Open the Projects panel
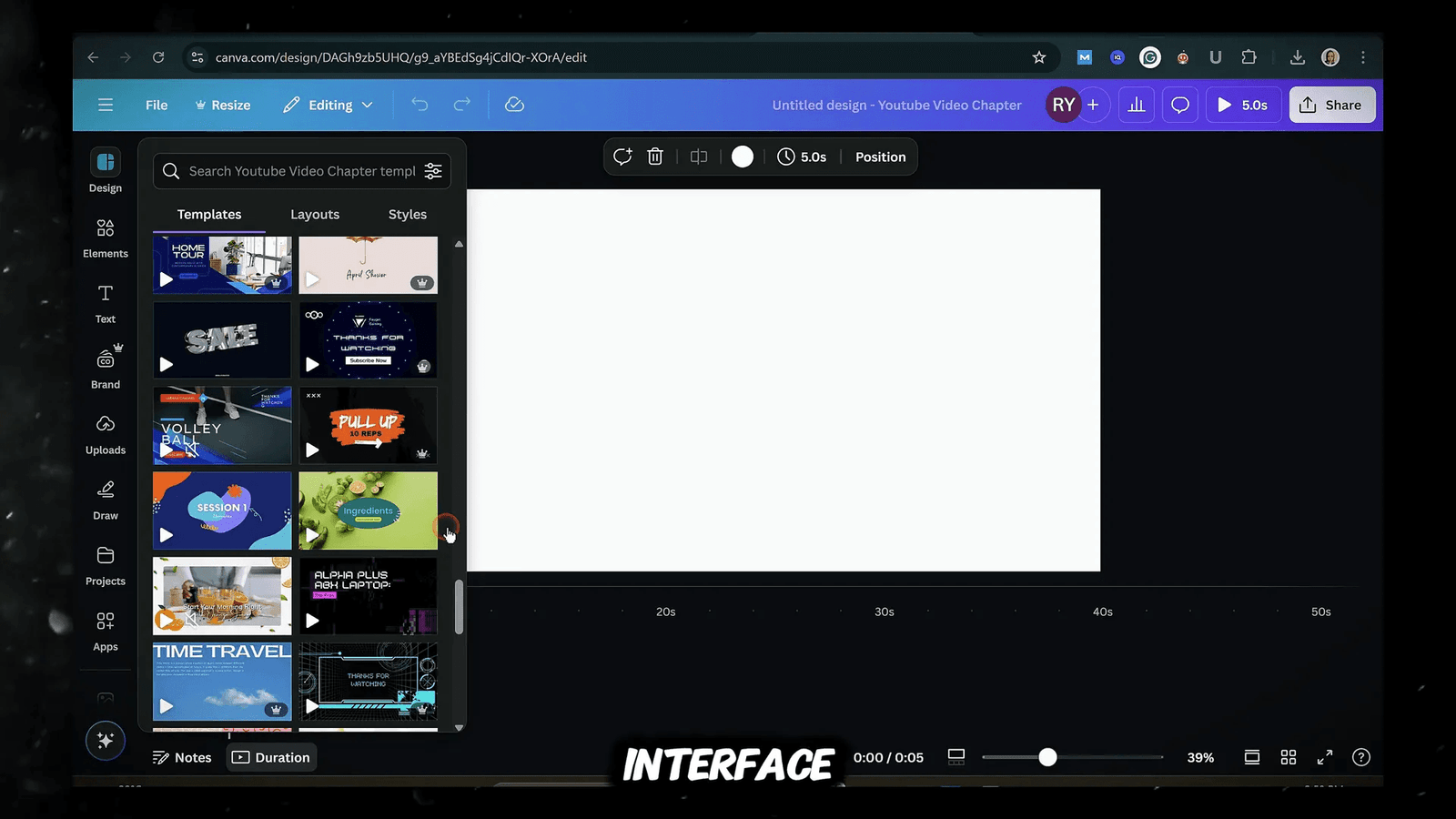The height and width of the screenshot is (819, 1456). (105, 565)
